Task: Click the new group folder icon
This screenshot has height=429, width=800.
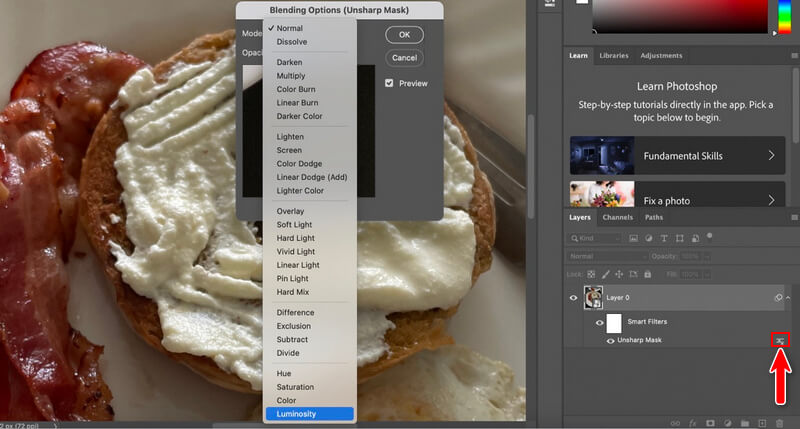Action: 743,423
